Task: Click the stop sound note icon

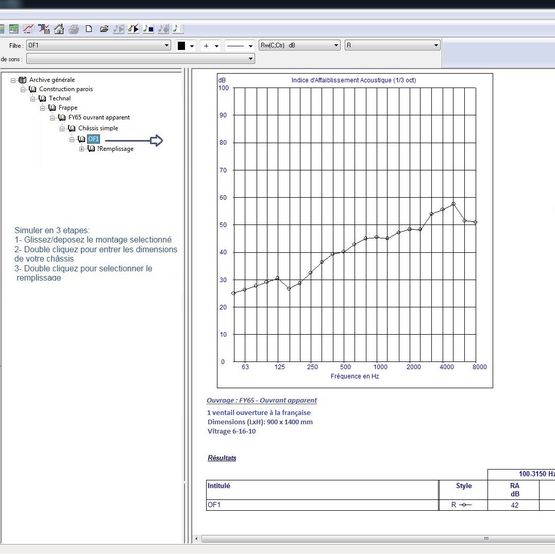Action: [x=148, y=29]
